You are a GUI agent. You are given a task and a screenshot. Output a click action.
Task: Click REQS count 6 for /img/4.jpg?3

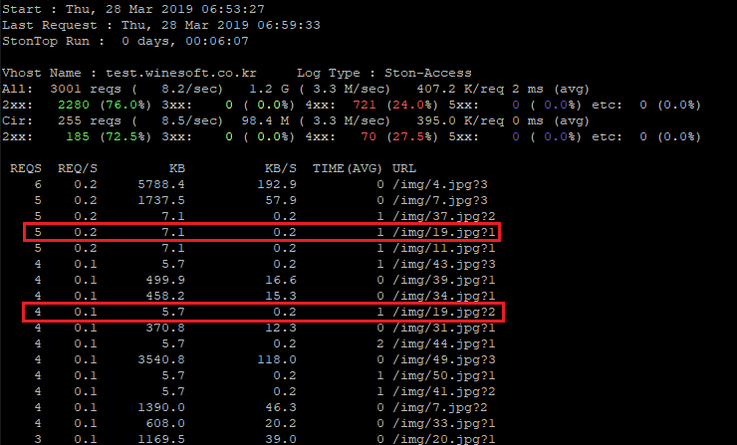tap(38, 185)
